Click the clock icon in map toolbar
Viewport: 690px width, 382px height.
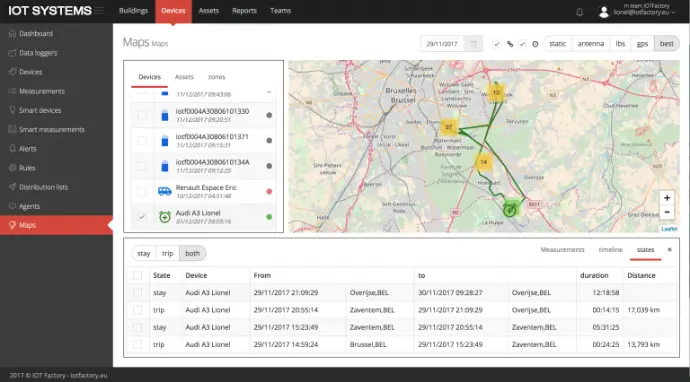click(x=535, y=44)
